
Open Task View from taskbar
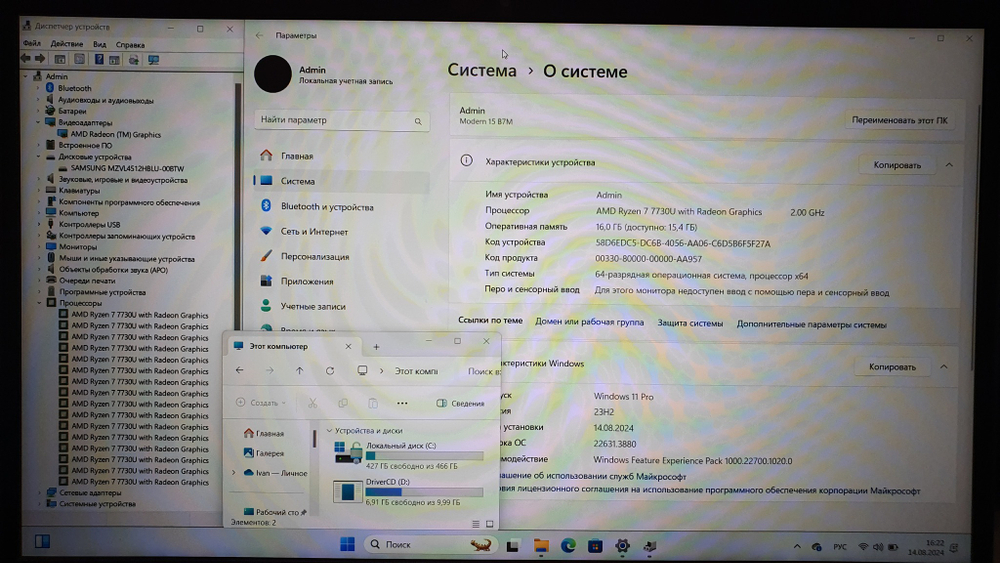coord(512,546)
